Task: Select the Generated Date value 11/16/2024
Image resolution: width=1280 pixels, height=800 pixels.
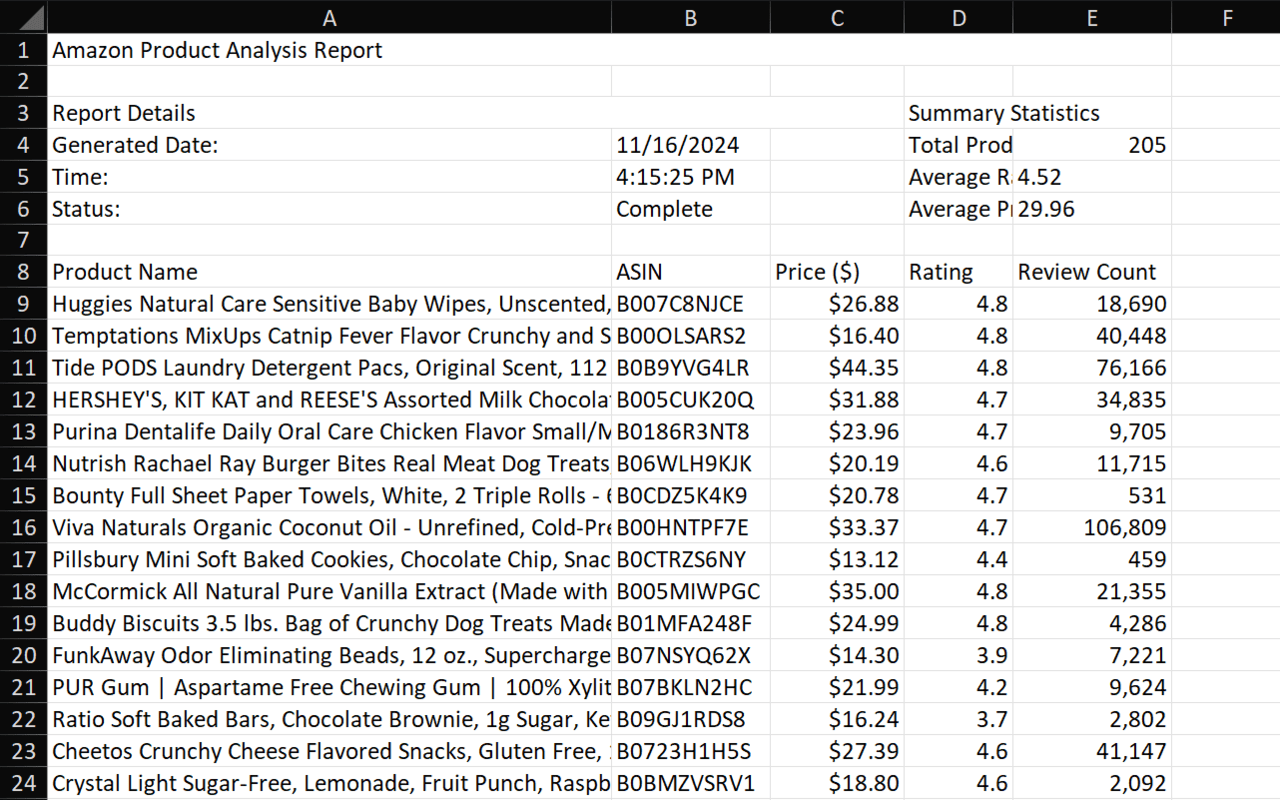Action: pyautogui.click(x=678, y=146)
